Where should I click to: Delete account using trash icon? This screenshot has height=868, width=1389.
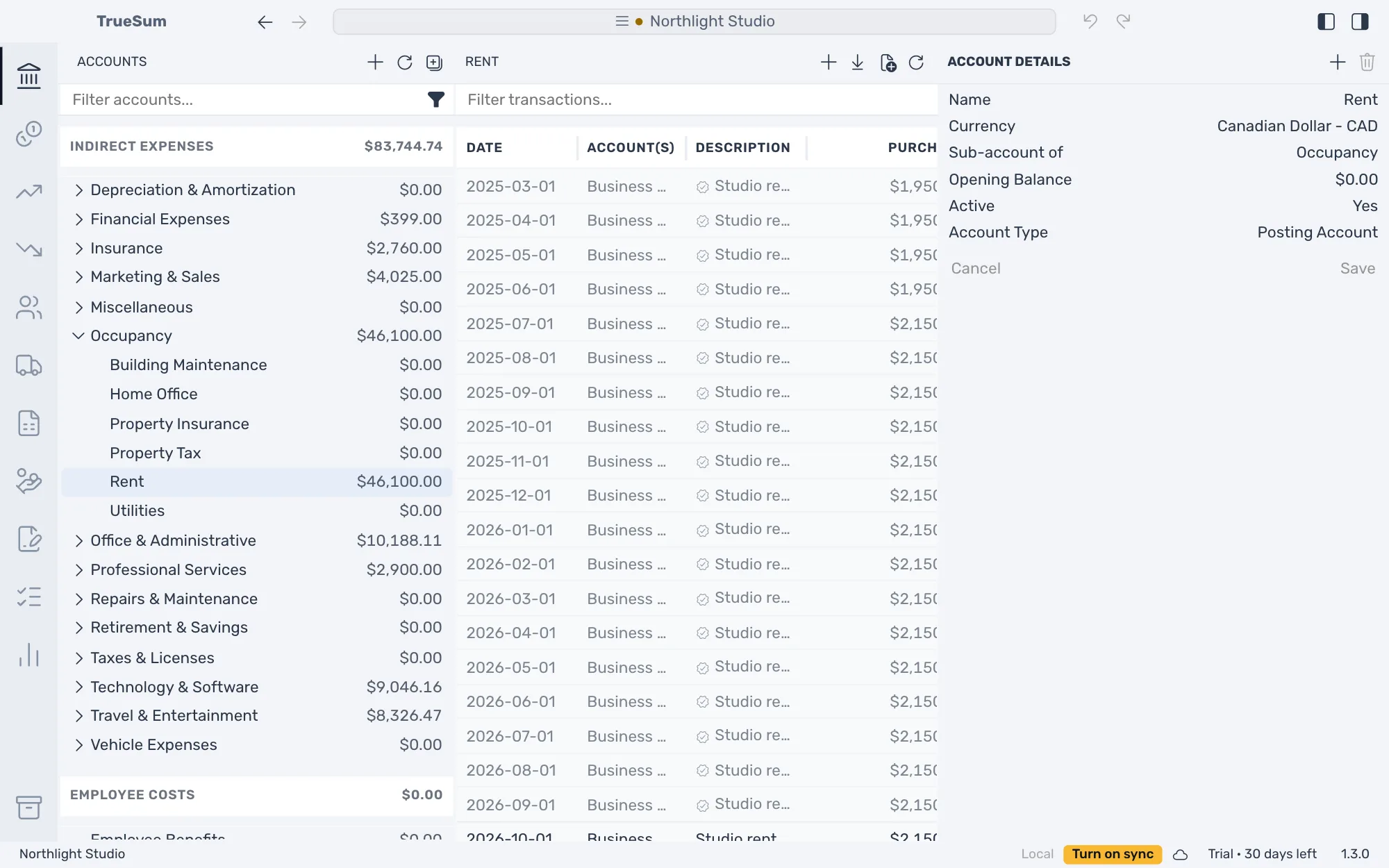1367,62
